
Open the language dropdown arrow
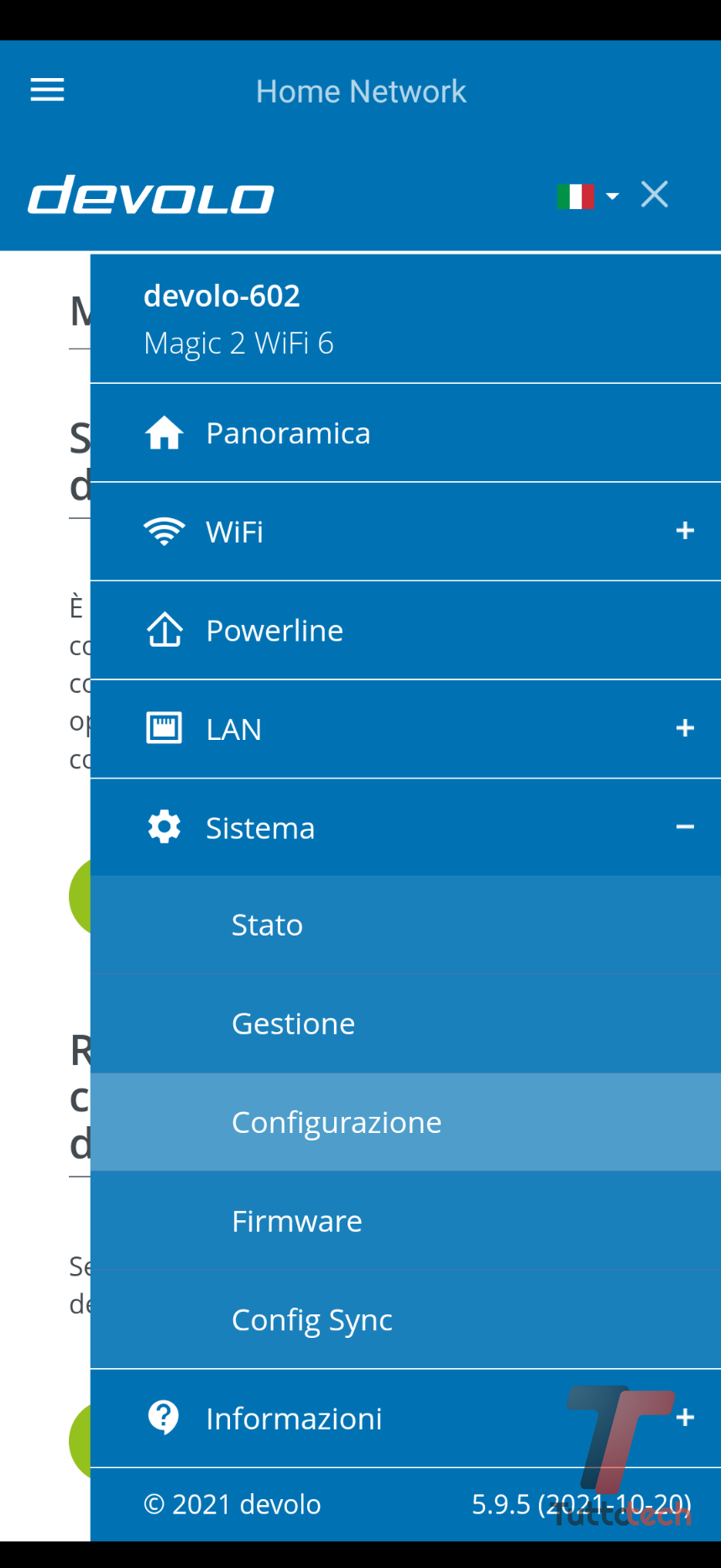613,197
